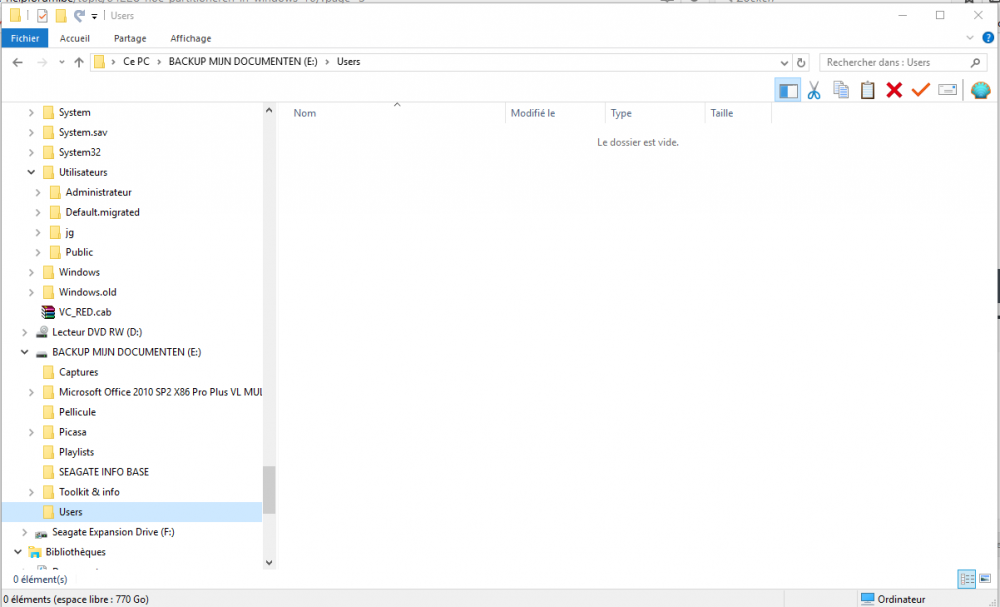Select the Default.migrated folder
1000x607 pixels.
point(102,212)
